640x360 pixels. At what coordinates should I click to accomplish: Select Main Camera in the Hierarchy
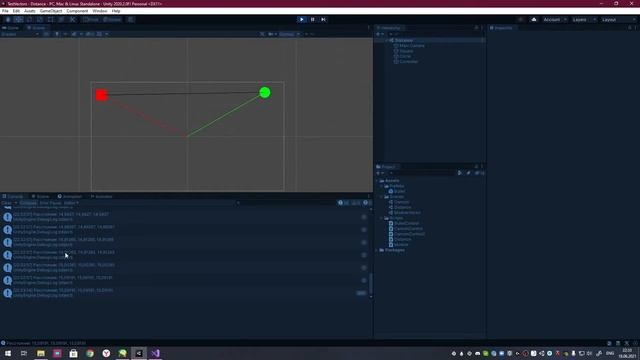point(412,46)
